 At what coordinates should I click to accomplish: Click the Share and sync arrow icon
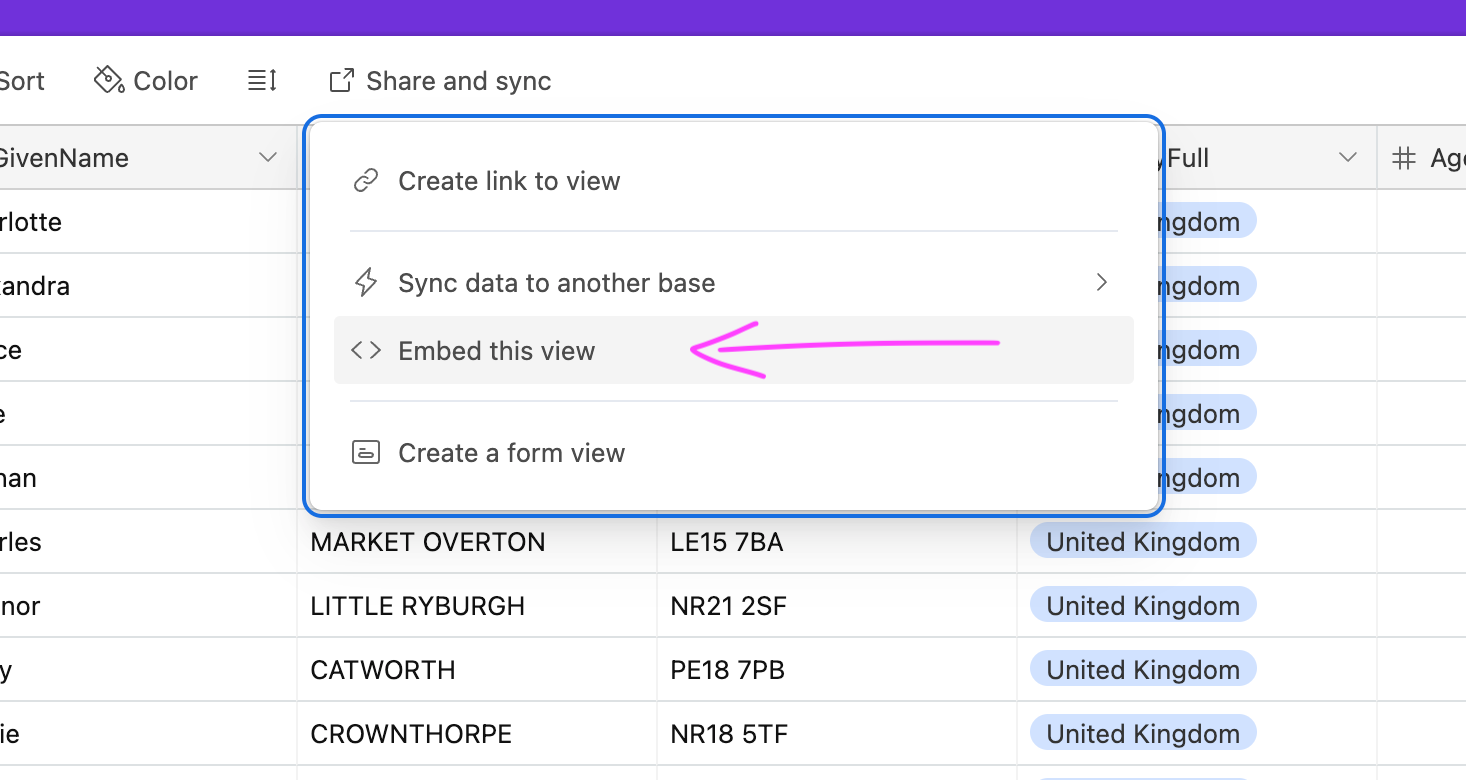pos(342,80)
